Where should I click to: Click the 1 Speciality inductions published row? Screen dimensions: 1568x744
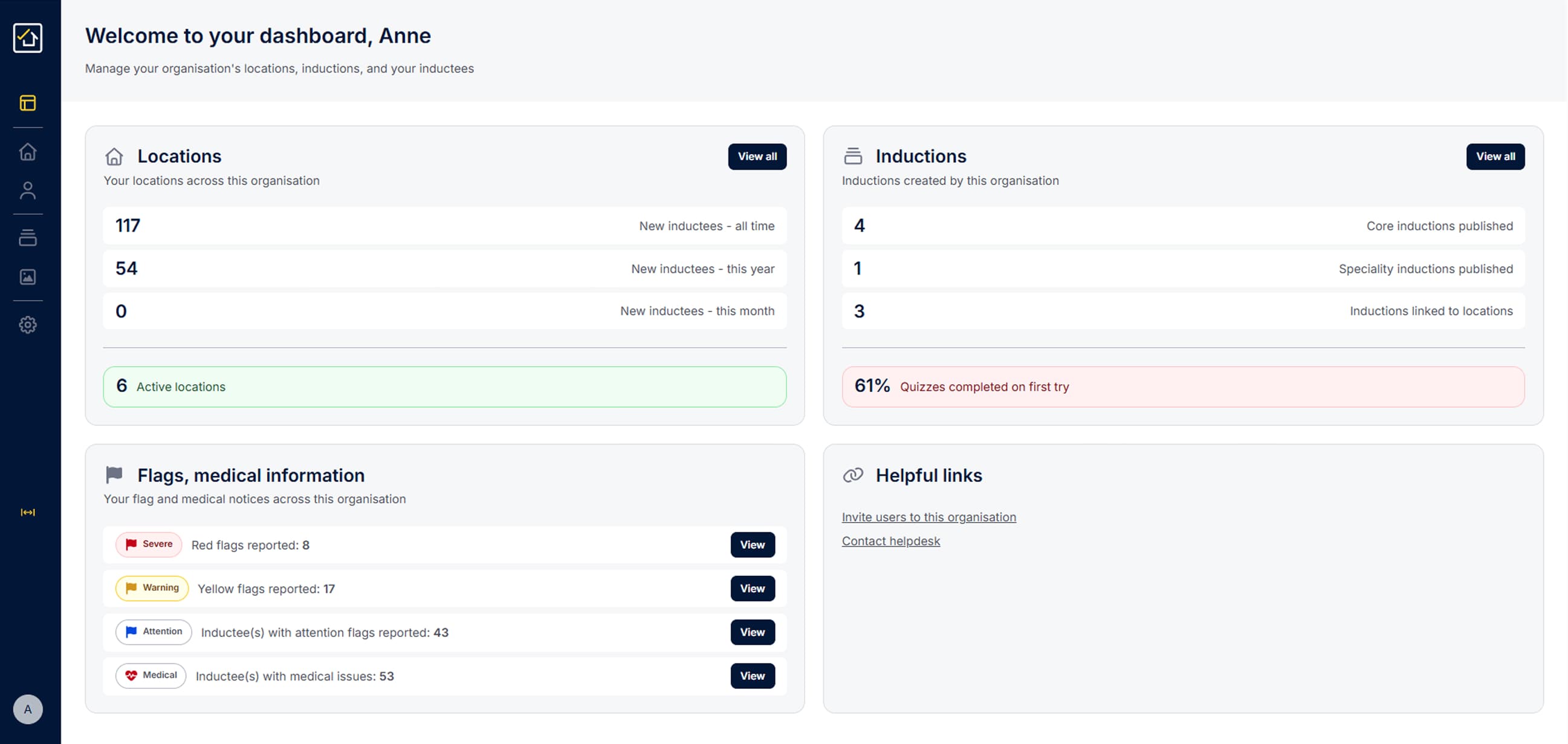[x=1183, y=268]
